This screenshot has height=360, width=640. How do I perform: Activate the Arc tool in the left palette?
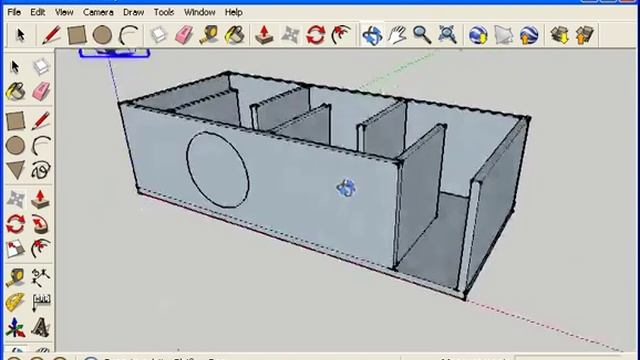click(40, 146)
